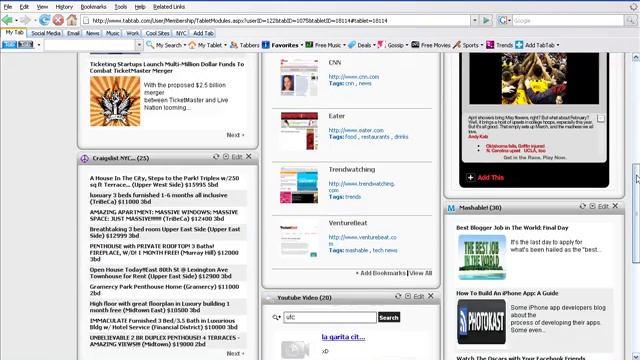640x360 pixels.
Task: Click the blue TabTab logo button in the toolbar
Action: [x=9, y=45]
